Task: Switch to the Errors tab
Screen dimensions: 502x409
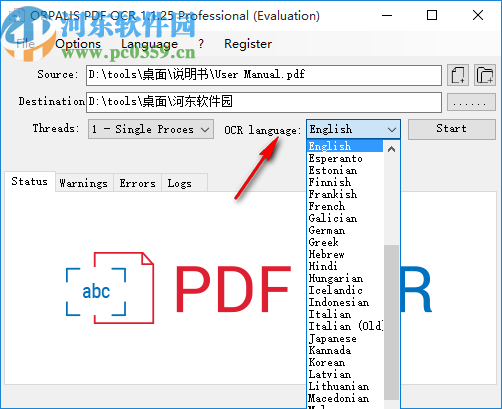Action: point(138,183)
